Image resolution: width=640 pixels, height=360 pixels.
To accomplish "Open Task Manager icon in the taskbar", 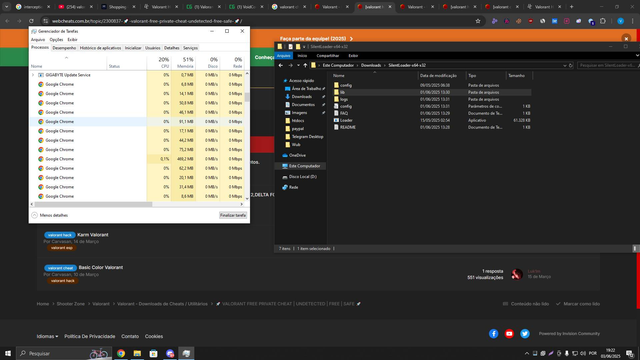I will click(x=186, y=353).
